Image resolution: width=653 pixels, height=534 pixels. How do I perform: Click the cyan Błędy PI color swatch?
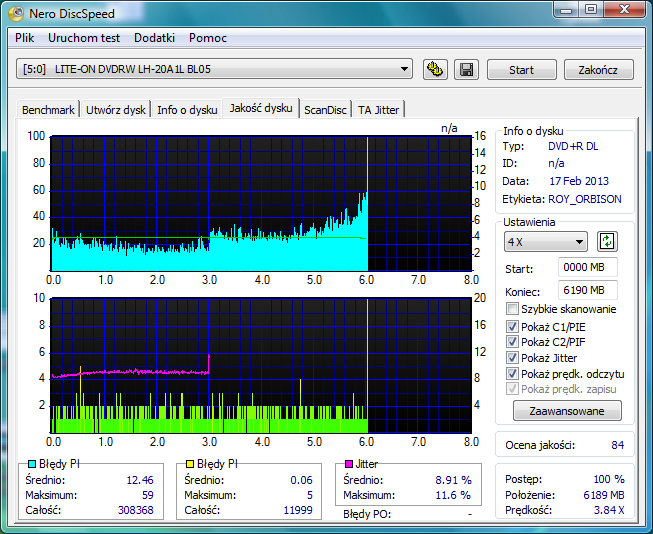32,464
